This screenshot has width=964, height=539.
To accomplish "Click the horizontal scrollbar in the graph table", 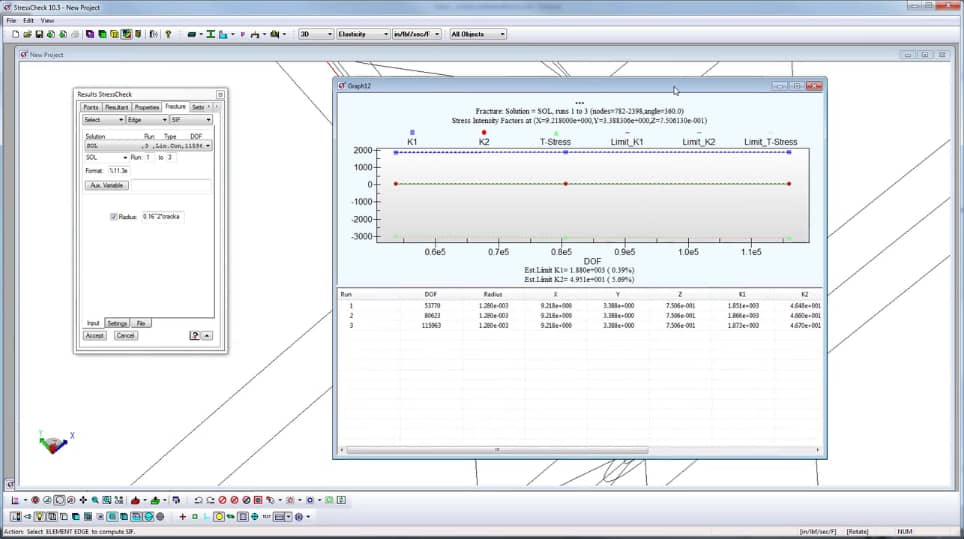I will pyautogui.click(x=497, y=450).
